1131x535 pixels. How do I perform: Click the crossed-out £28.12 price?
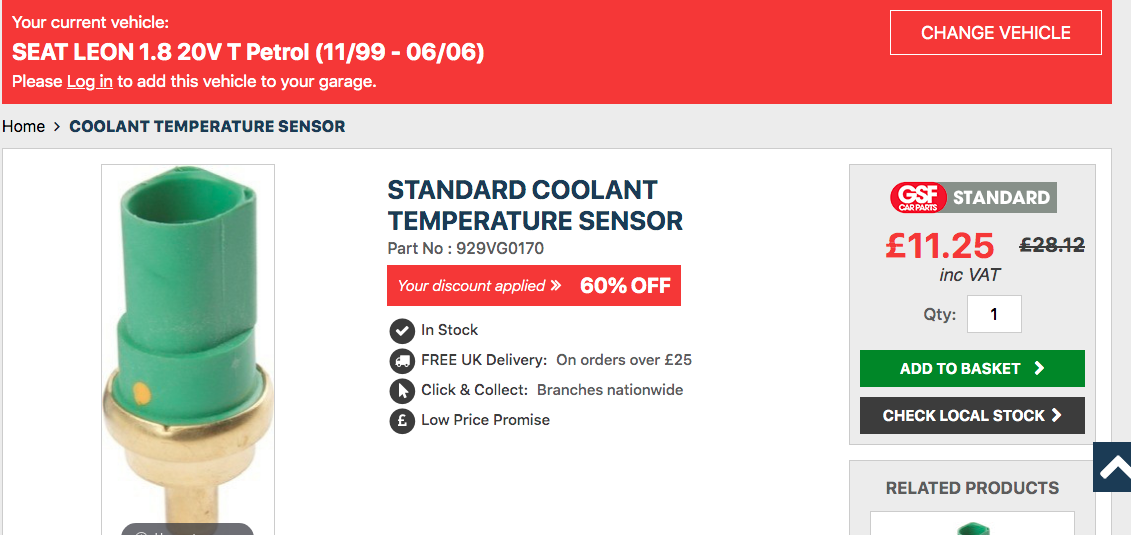pyautogui.click(x=1051, y=245)
